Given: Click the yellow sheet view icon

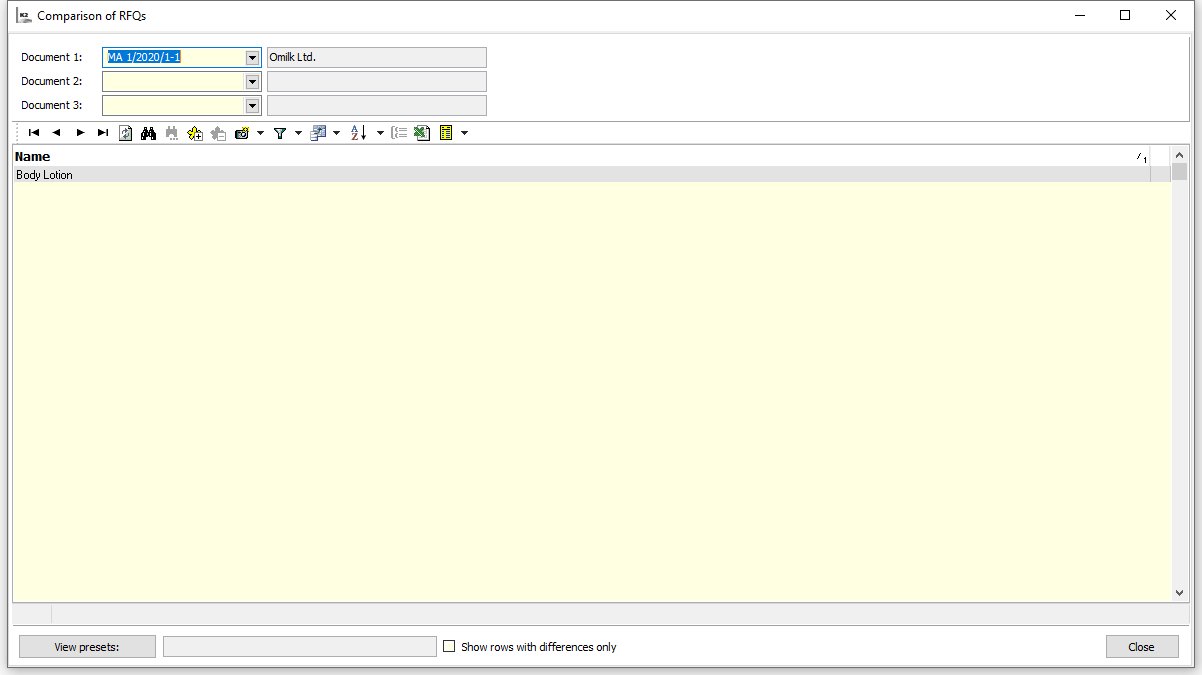Looking at the screenshot, I should point(446,133).
